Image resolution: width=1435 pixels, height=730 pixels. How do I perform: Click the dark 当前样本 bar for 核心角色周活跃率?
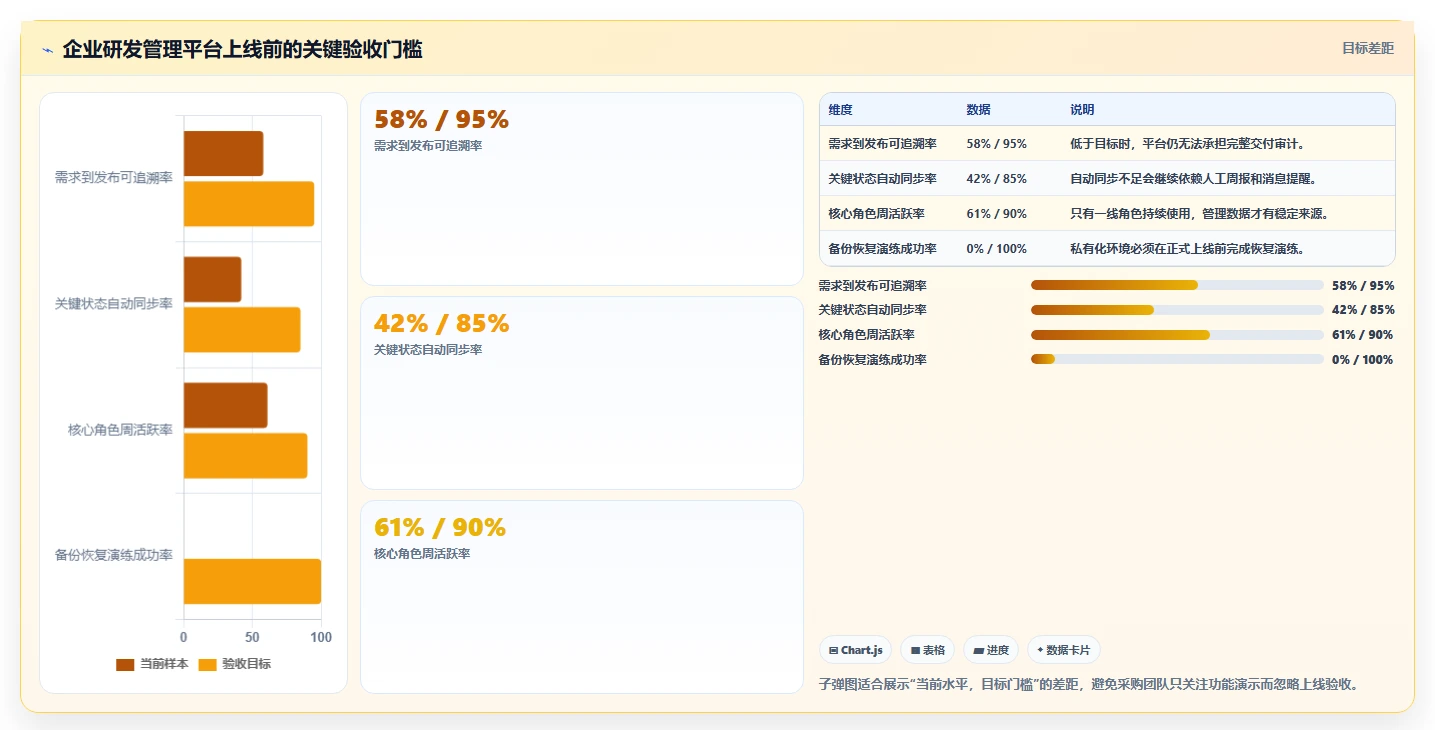click(225, 405)
